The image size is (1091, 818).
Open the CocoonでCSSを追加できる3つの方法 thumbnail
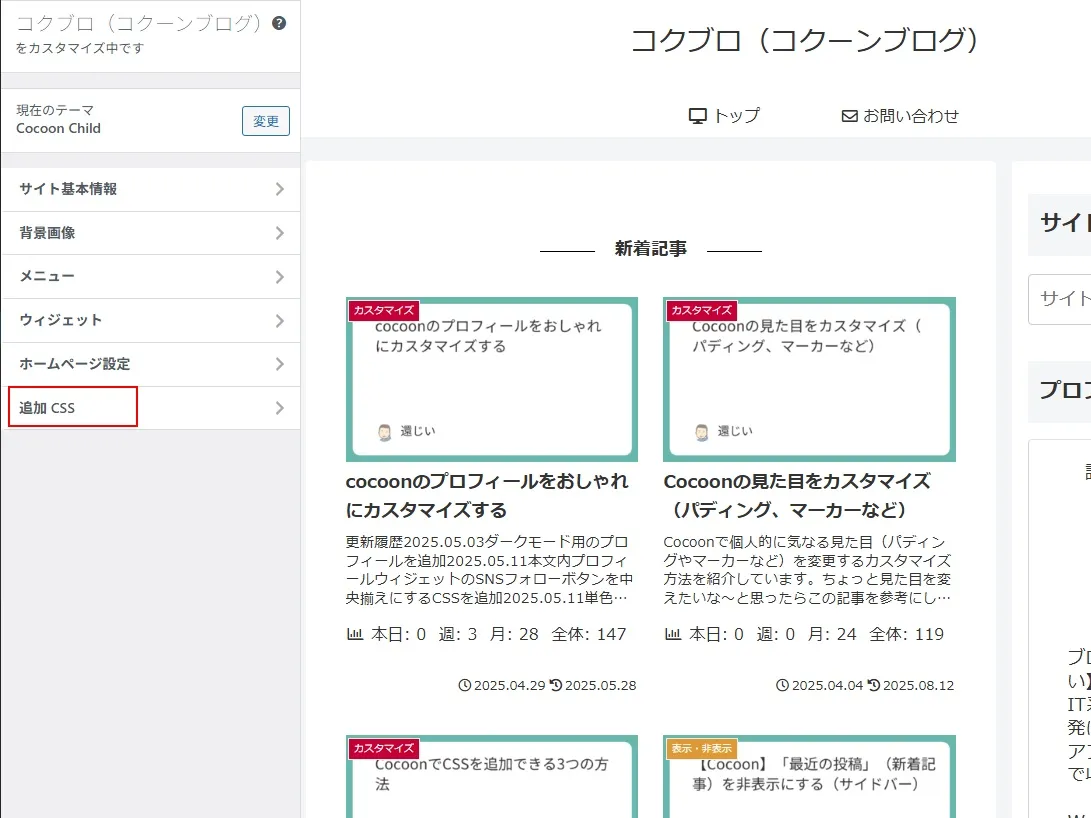[491, 780]
